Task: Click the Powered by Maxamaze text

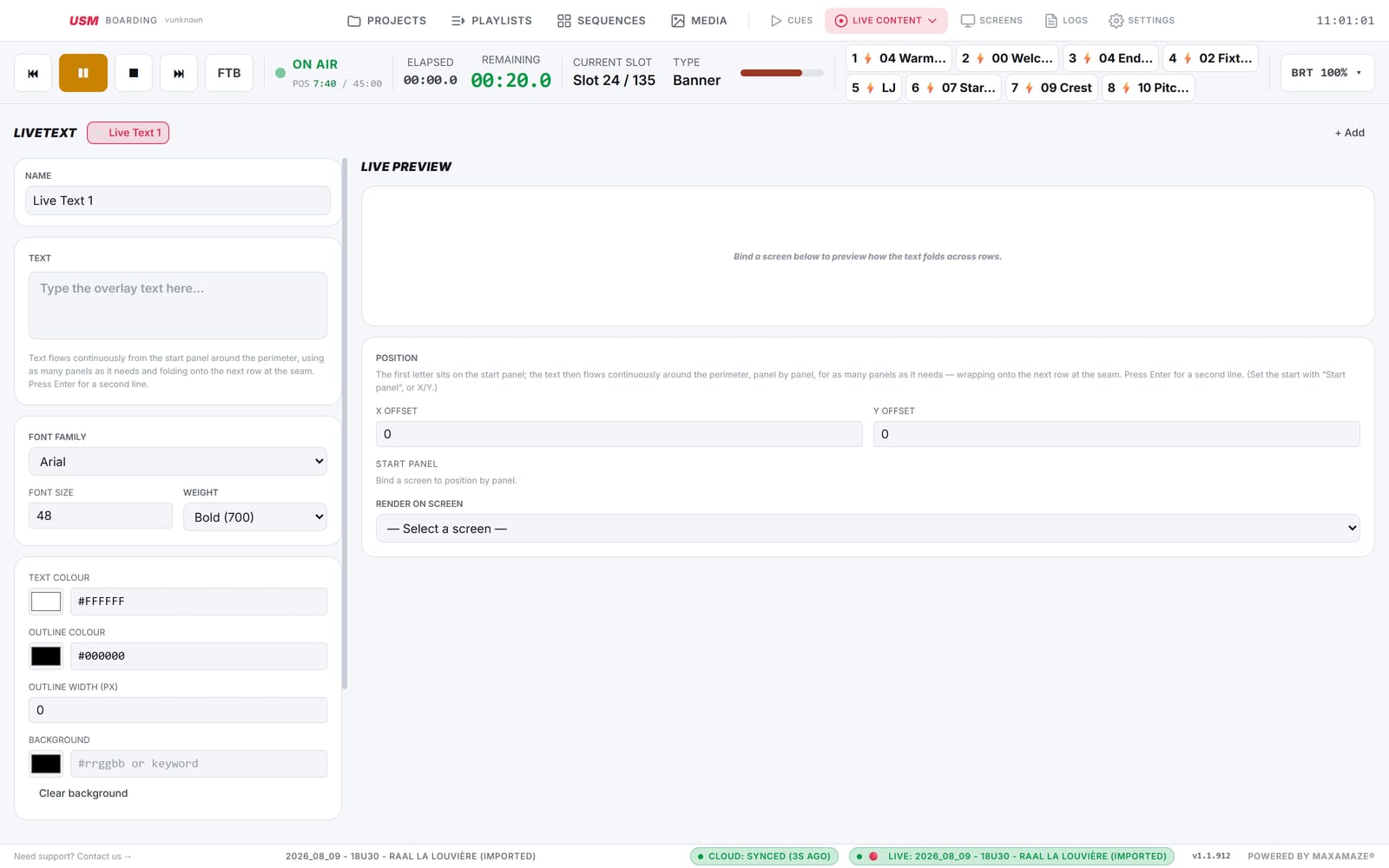Action: click(1311, 856)
